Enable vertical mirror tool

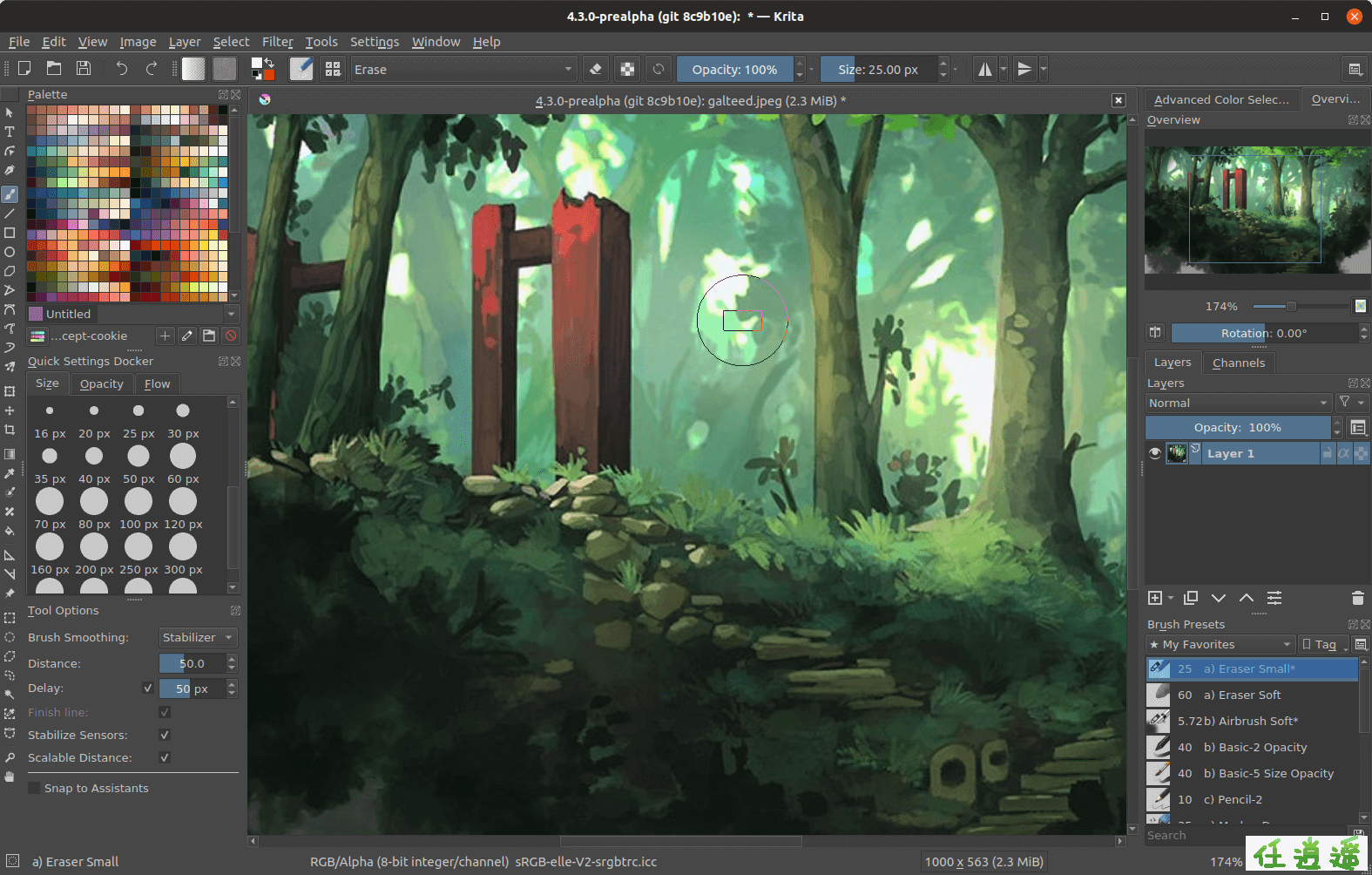1025,69
